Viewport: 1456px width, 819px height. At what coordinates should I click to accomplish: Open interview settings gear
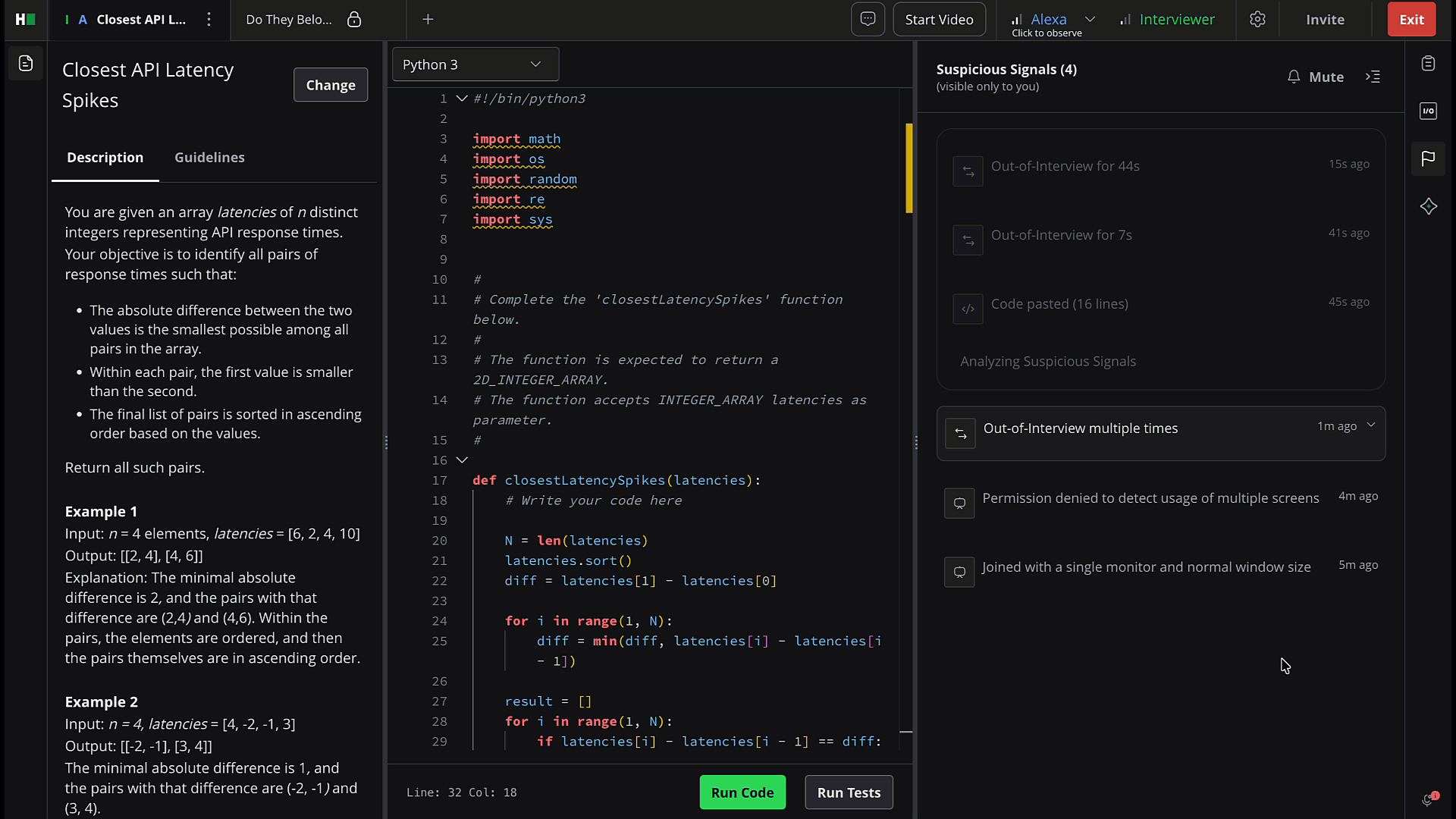(x=1258, y=19)
